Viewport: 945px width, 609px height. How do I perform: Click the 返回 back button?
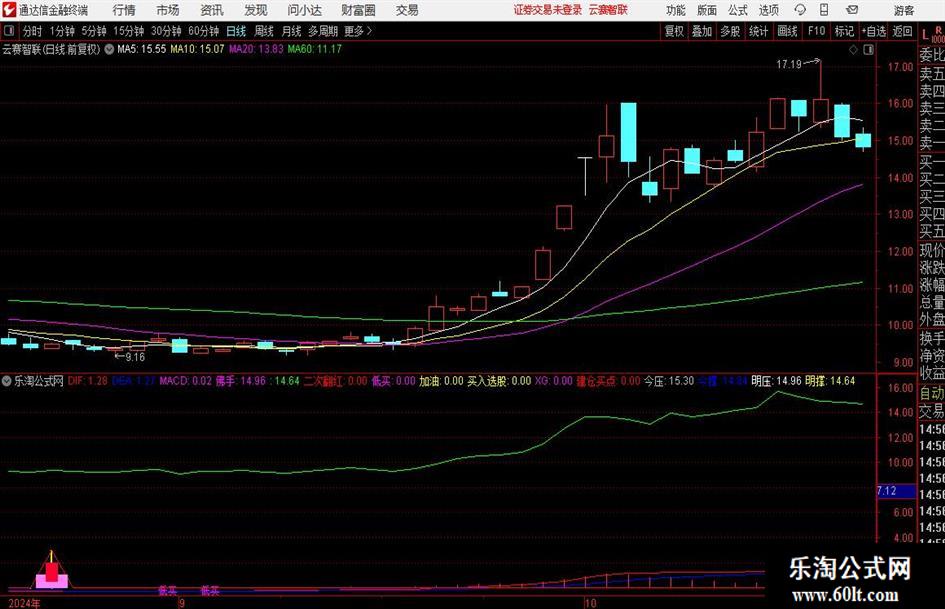pyautogui.click(x=902, y=31)
